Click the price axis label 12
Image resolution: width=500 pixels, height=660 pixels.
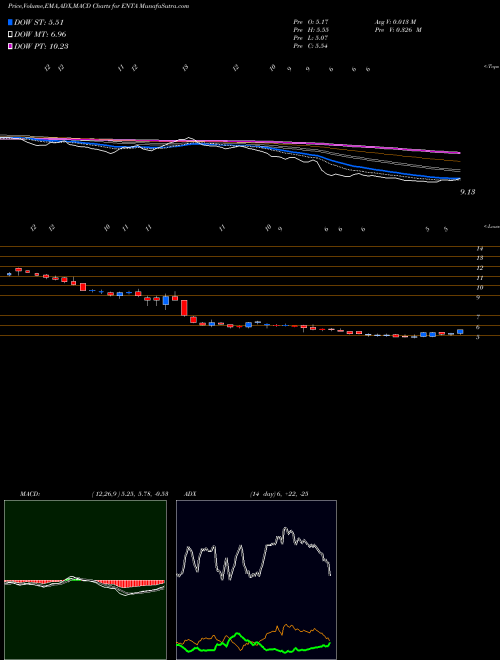coord(479,268)
